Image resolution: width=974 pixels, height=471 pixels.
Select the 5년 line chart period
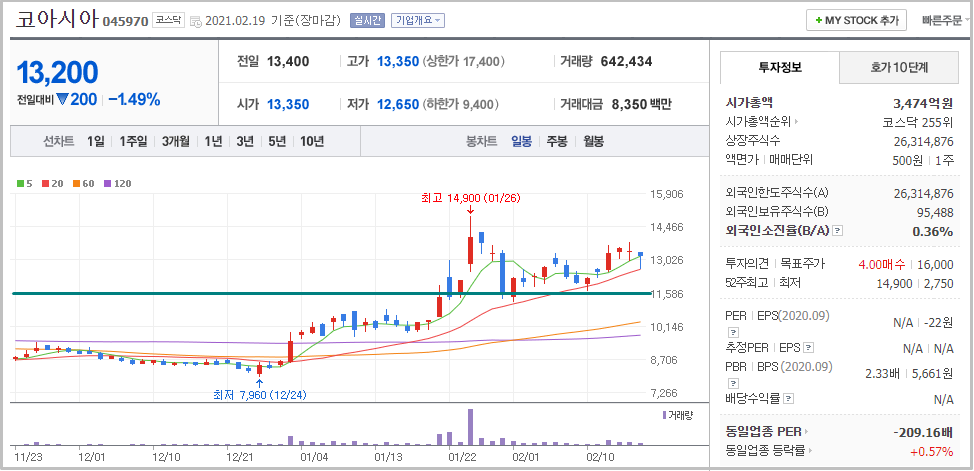[x=277, y=141]
